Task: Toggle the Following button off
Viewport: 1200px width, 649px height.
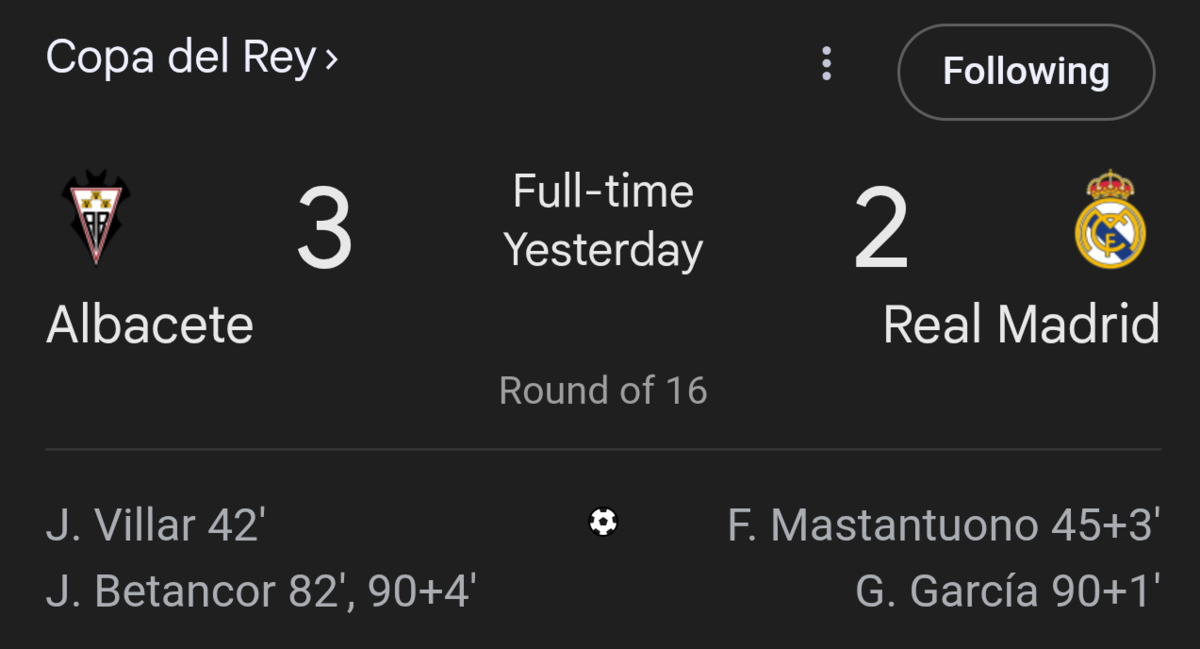Action: click(1026, 72)
